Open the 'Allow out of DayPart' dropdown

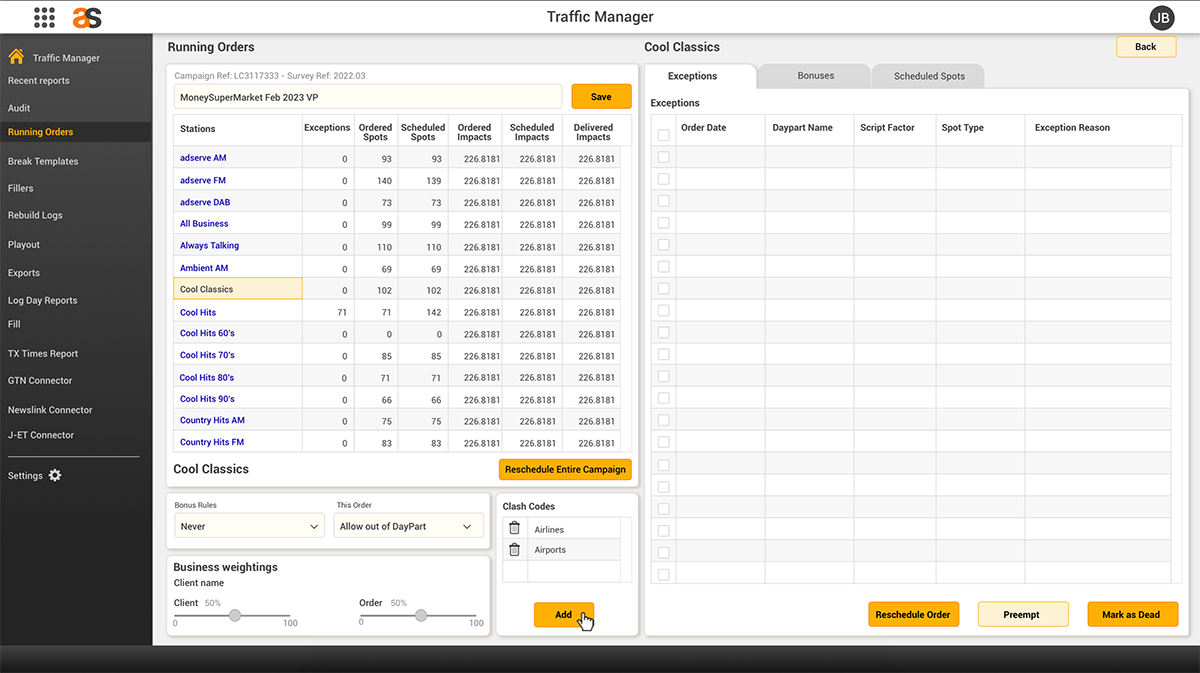coord(408,526)
